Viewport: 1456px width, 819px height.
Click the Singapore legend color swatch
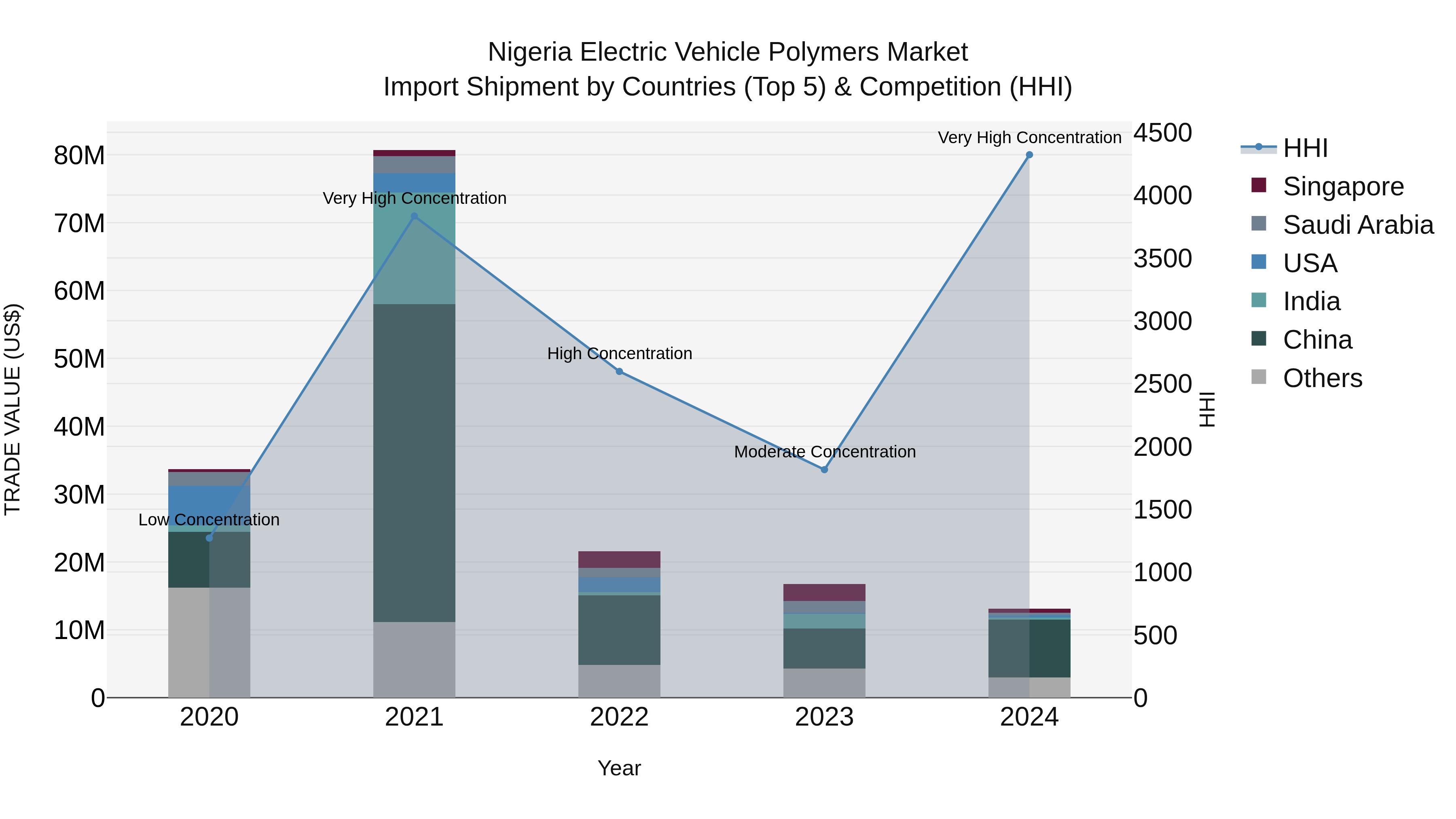tap(1259, 185)
